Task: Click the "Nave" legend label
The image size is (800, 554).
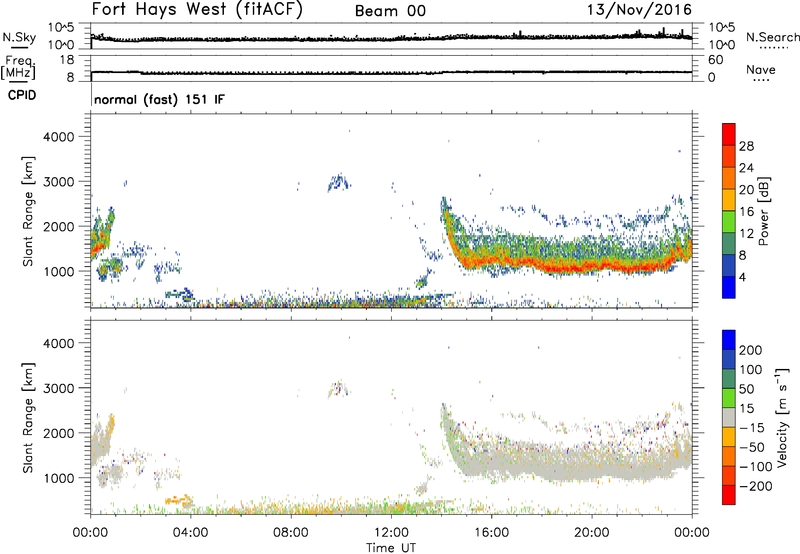Action: click(x=760, y=69)
